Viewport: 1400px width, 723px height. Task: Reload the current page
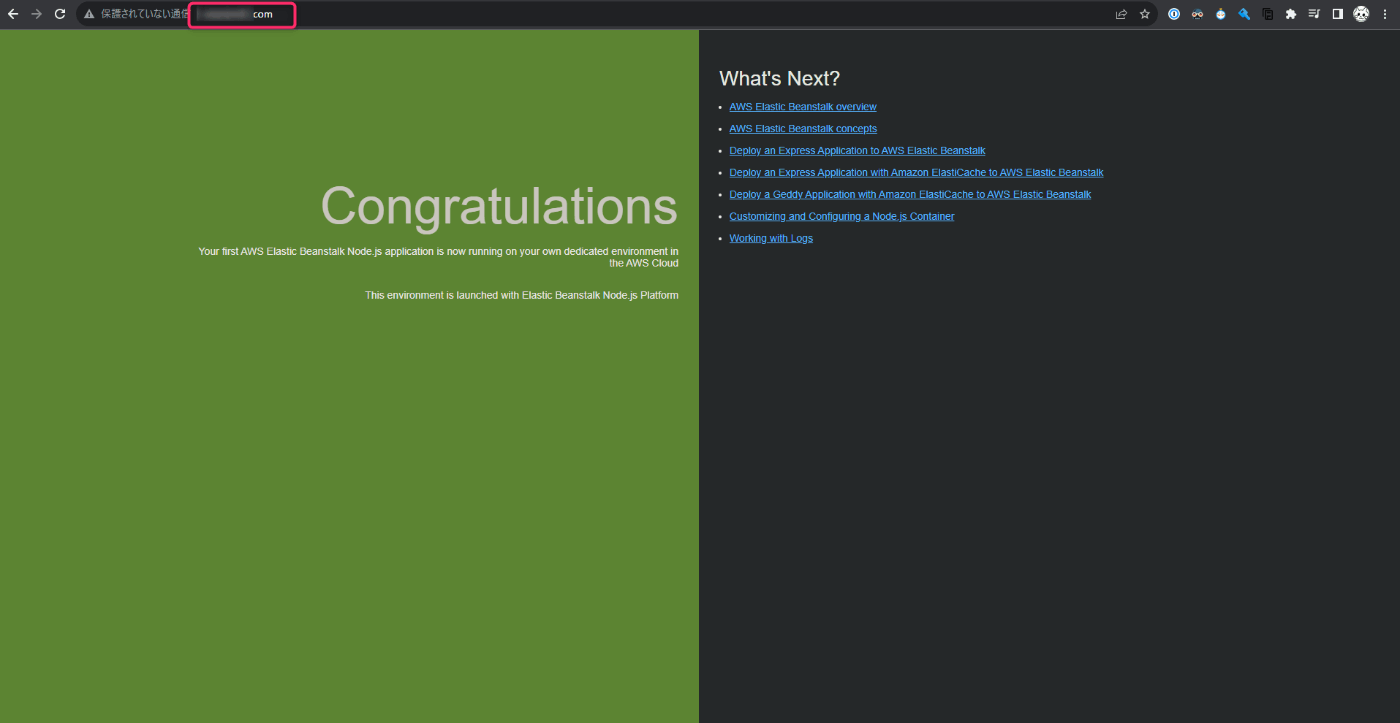click(x=60, y=14)
